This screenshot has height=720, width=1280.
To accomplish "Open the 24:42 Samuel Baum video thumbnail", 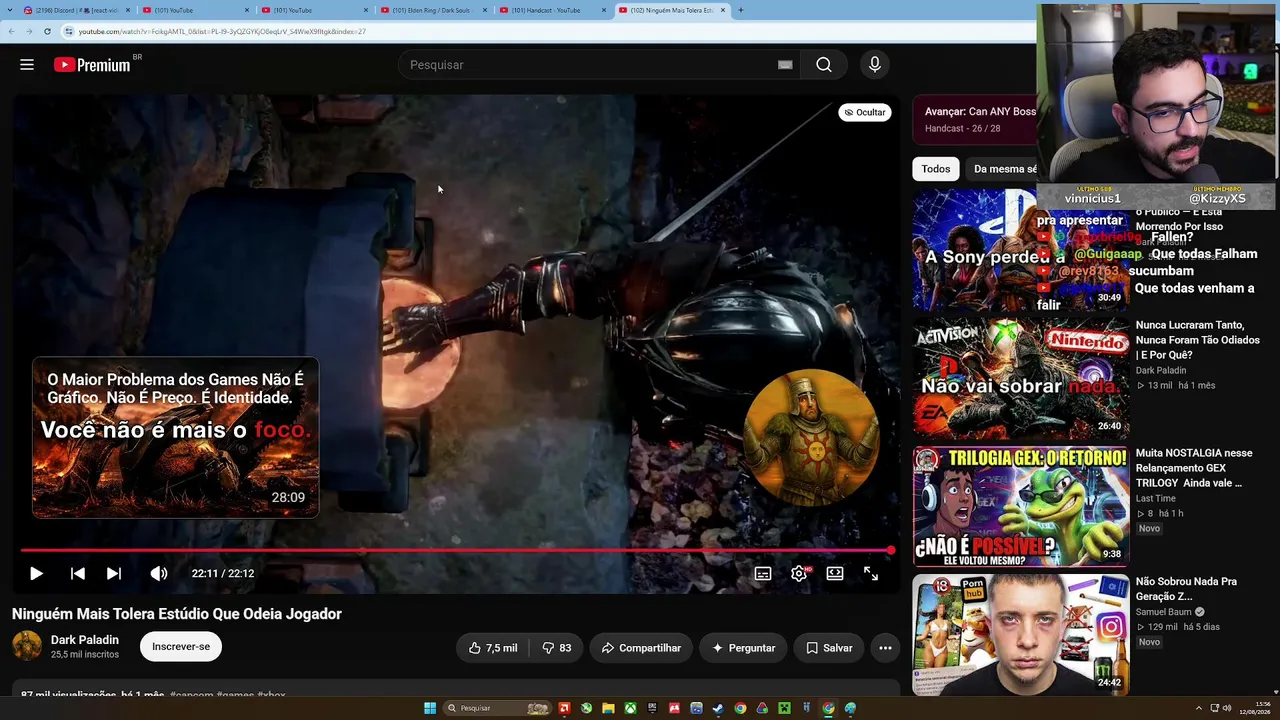I will [1020, 635].
